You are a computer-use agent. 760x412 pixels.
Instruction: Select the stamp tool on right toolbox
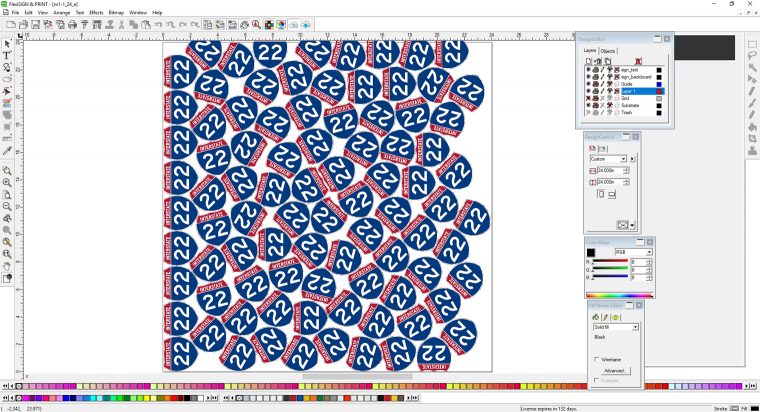pyautogui.click(x=752, y=151)
